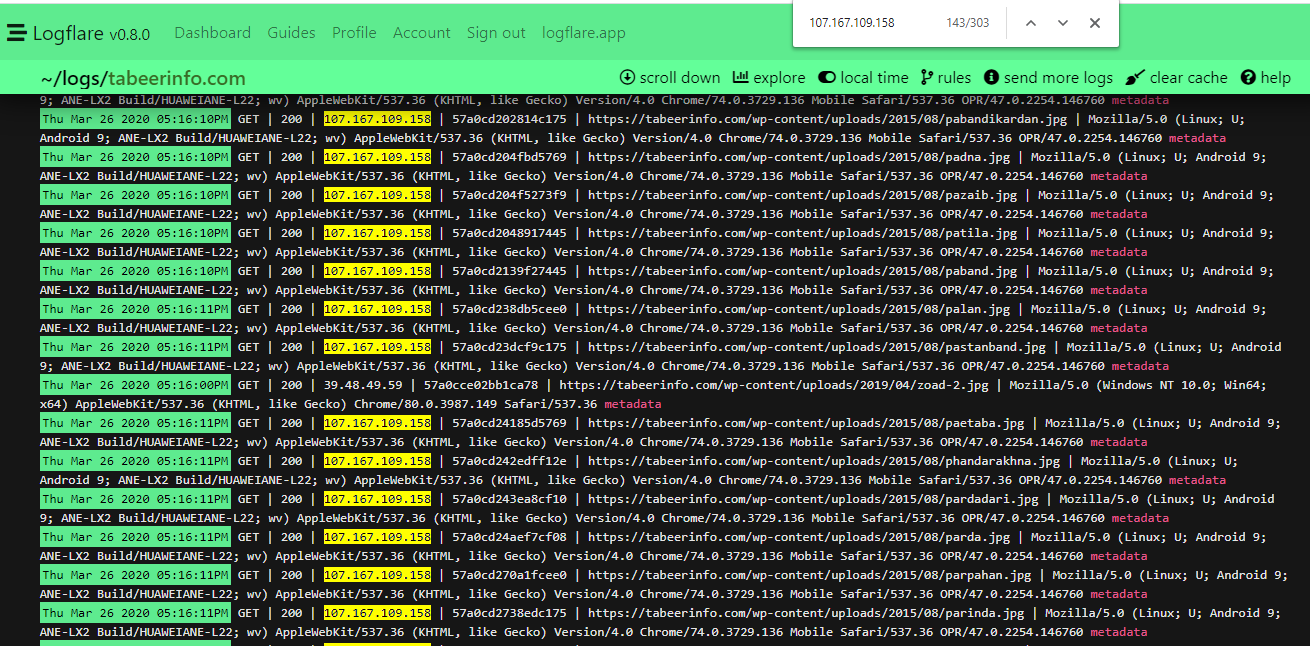Click the Logflare v0.8.0 brand title
Screen dimensions: 1310x646
coord(91,33)
